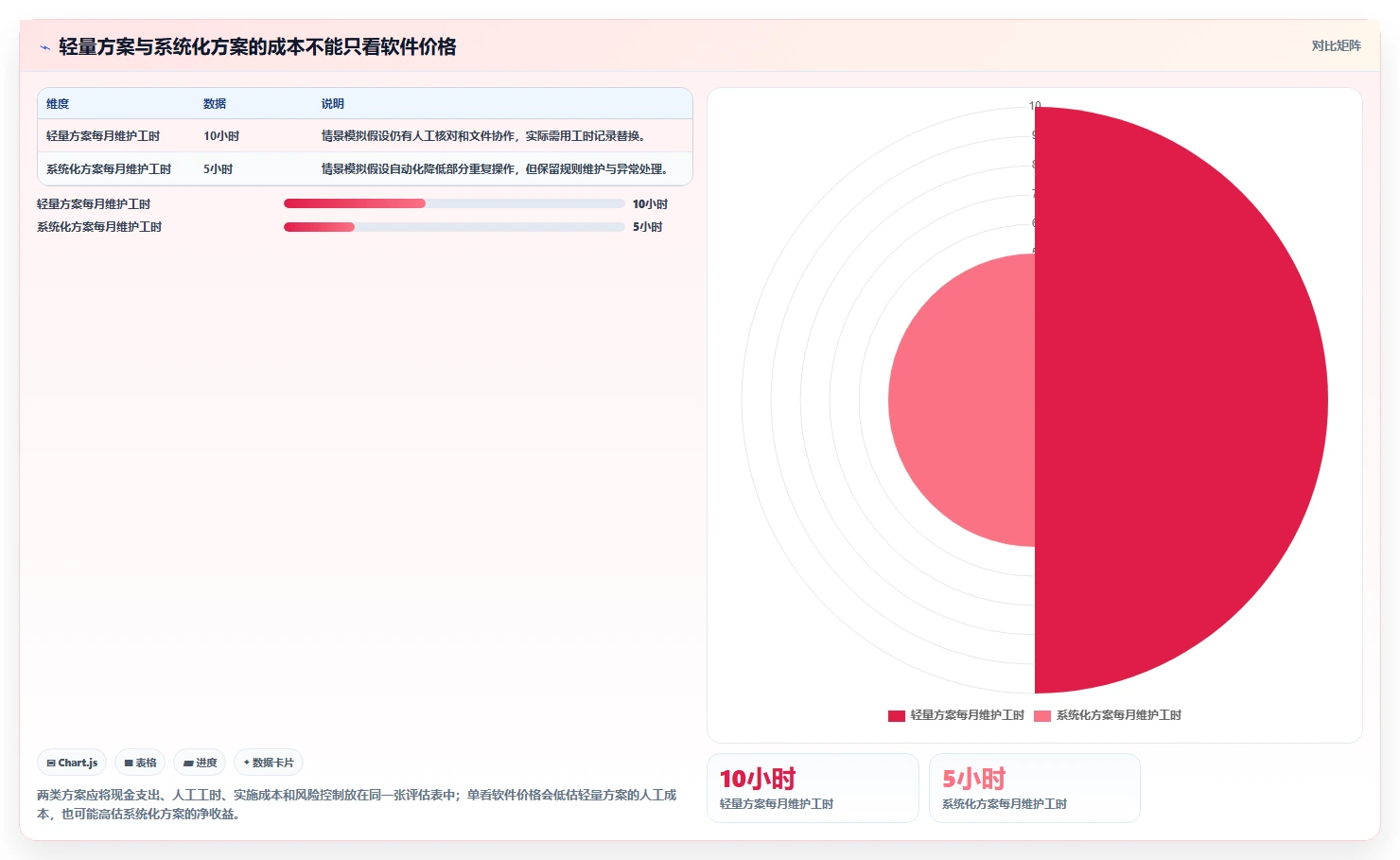This screenshot has width=1400, height=860.
Task: Click the lightning icon beside the title
Action: 44,47
